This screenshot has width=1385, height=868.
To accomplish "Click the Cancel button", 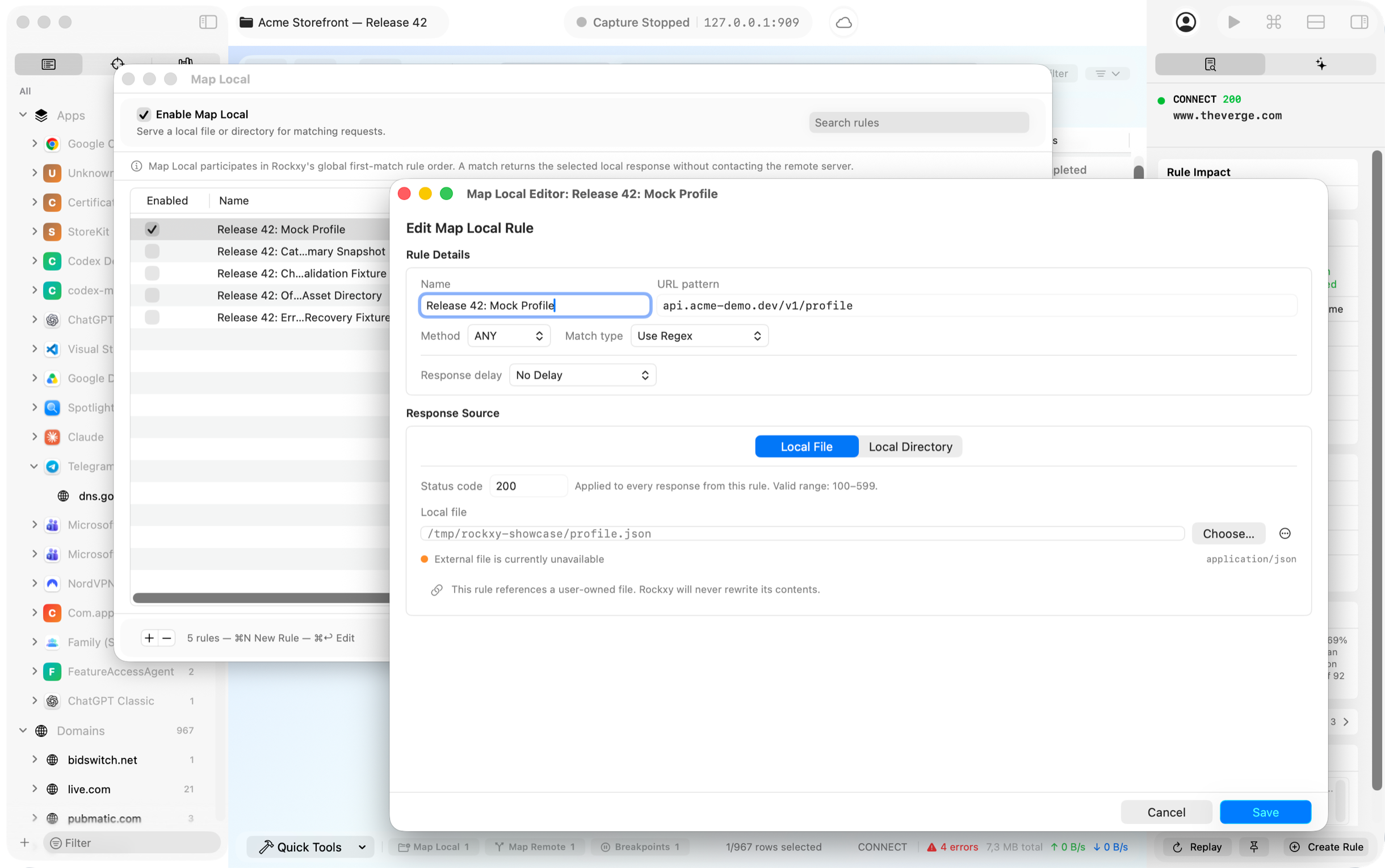I will [1166, 812].
